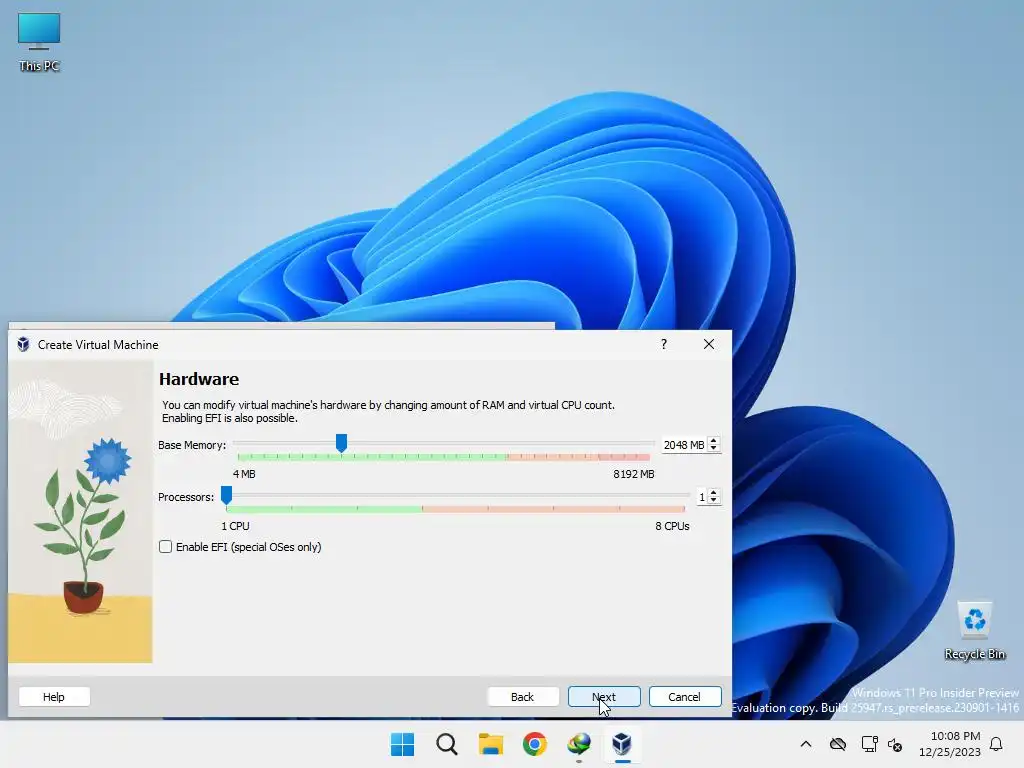Decrease Base Memory with down arrow
Image resolution: width=1024 pixels, height=768 pixels.
[x=714, y=449]
